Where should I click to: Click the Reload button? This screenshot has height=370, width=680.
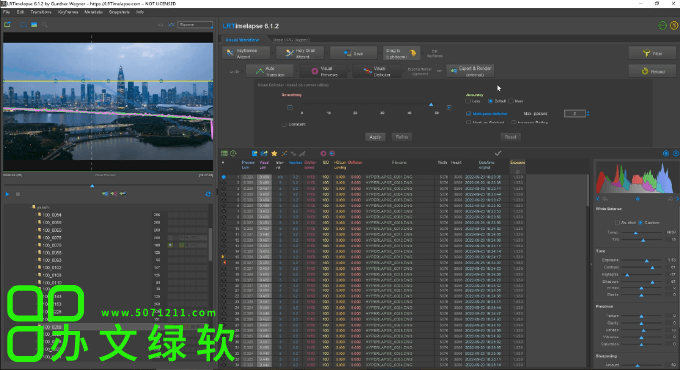[653, 71]
